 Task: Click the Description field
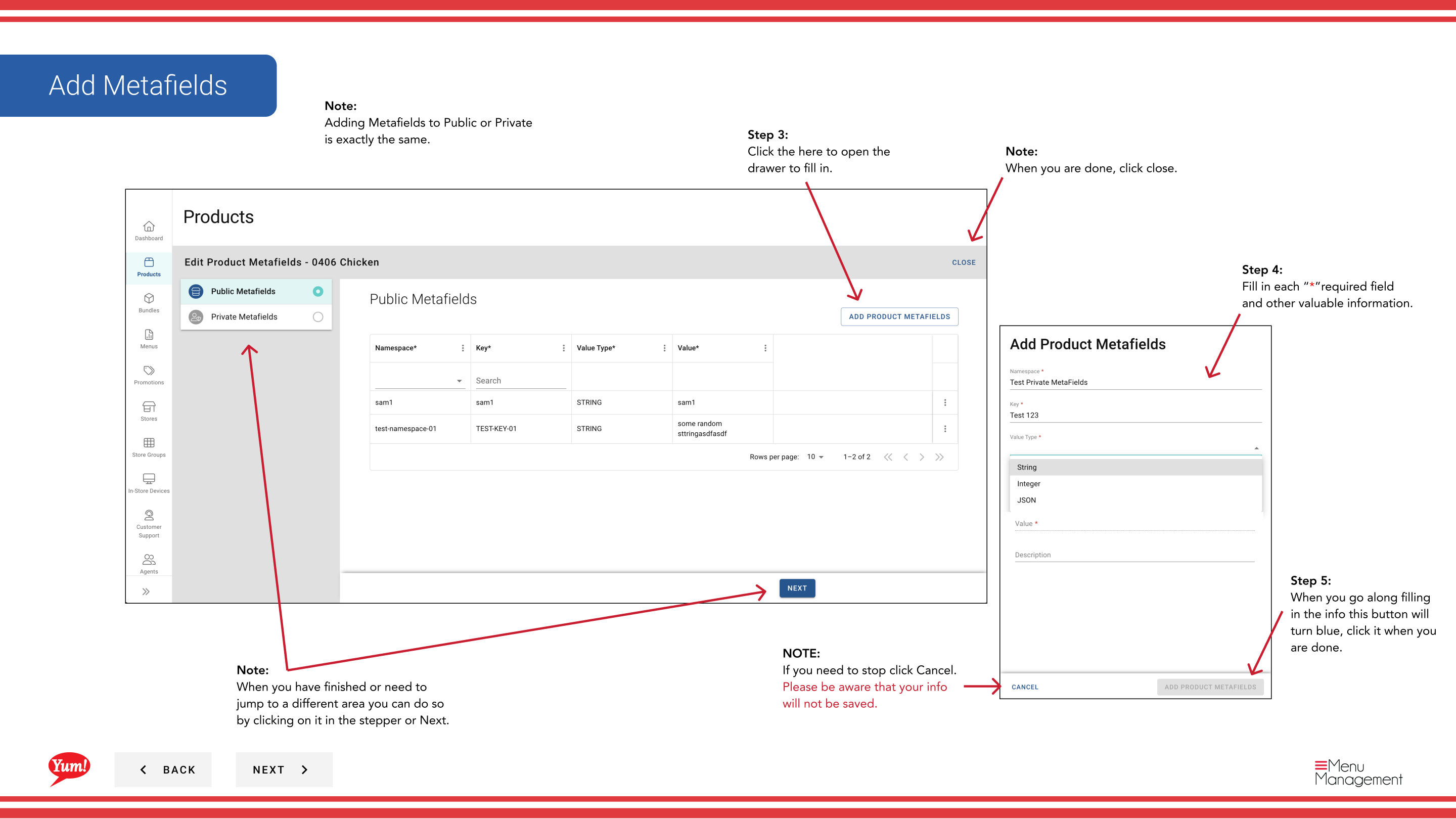1134,555
